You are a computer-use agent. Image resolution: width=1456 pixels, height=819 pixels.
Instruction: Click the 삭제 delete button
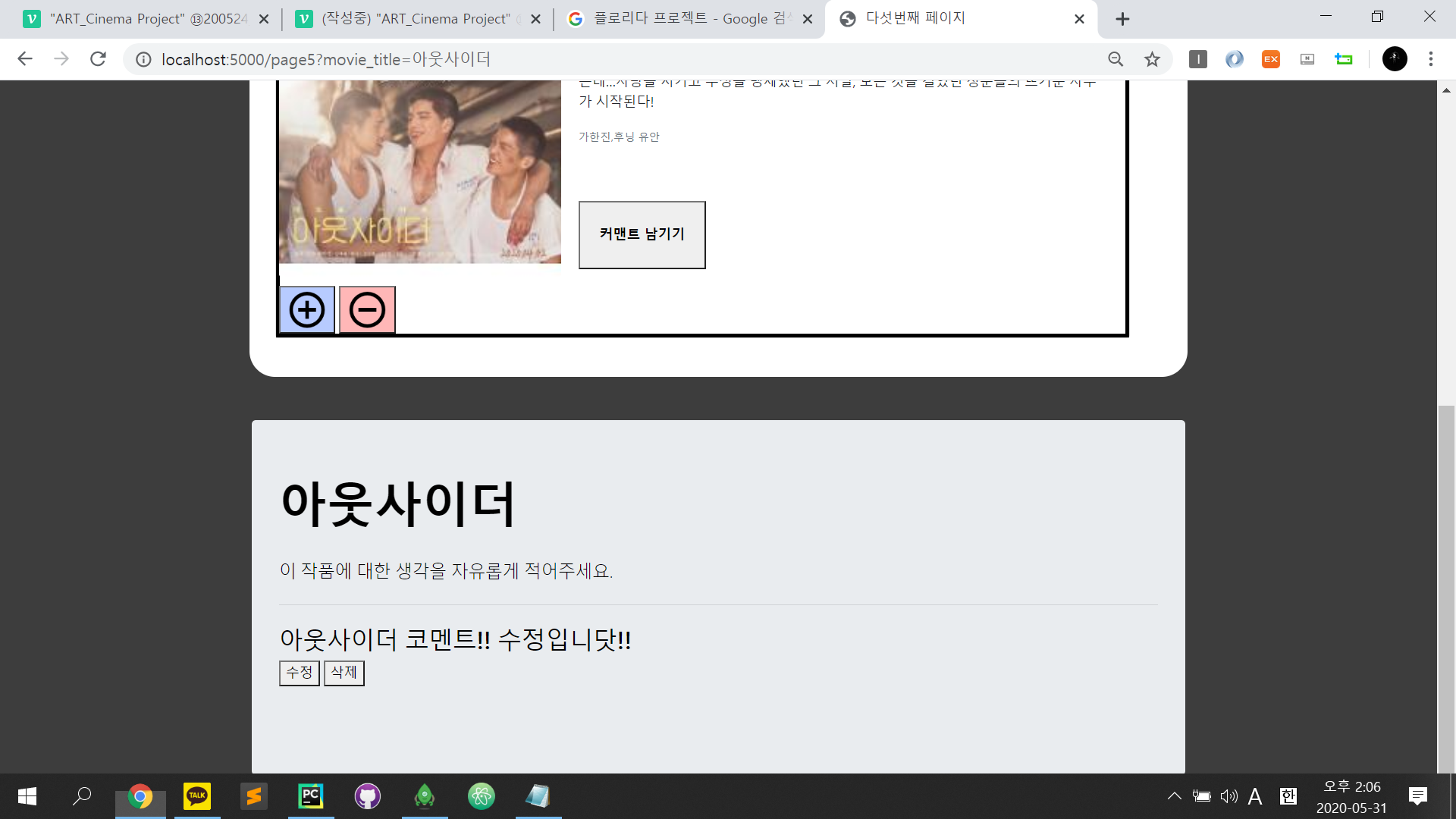pos(344,673)
